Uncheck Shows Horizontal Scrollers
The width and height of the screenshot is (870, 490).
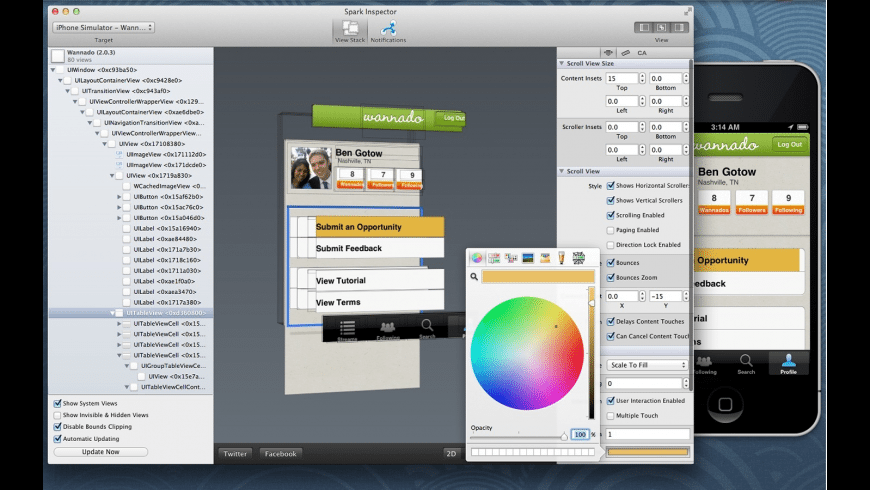point(610,185)
